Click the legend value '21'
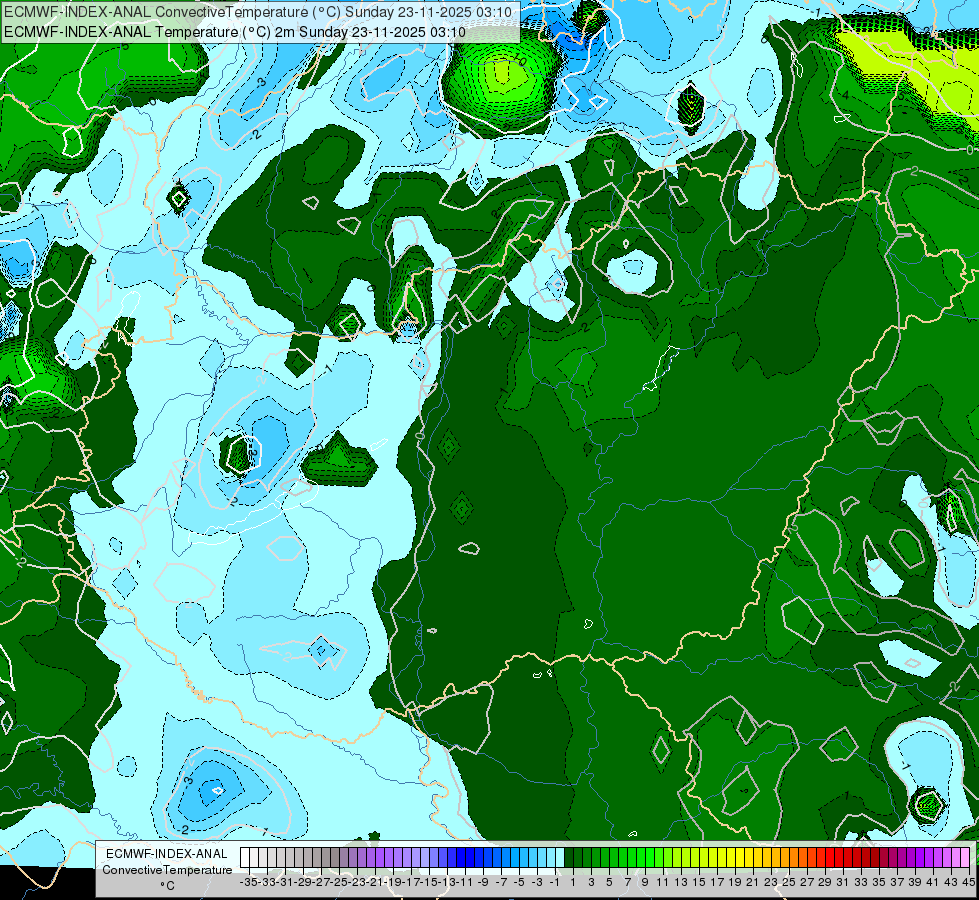This screenshot has width=979, height=900. [754, 882]
